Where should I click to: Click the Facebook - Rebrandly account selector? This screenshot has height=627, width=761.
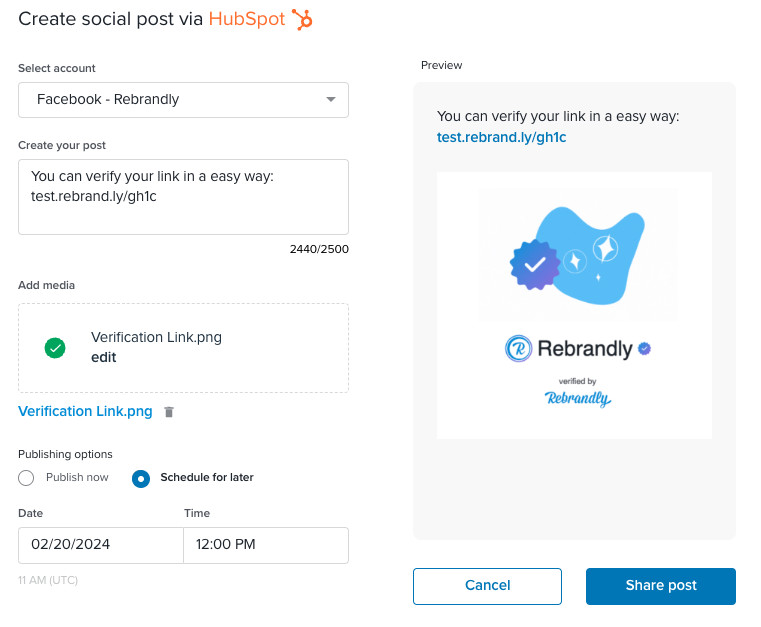coord(183,100)
